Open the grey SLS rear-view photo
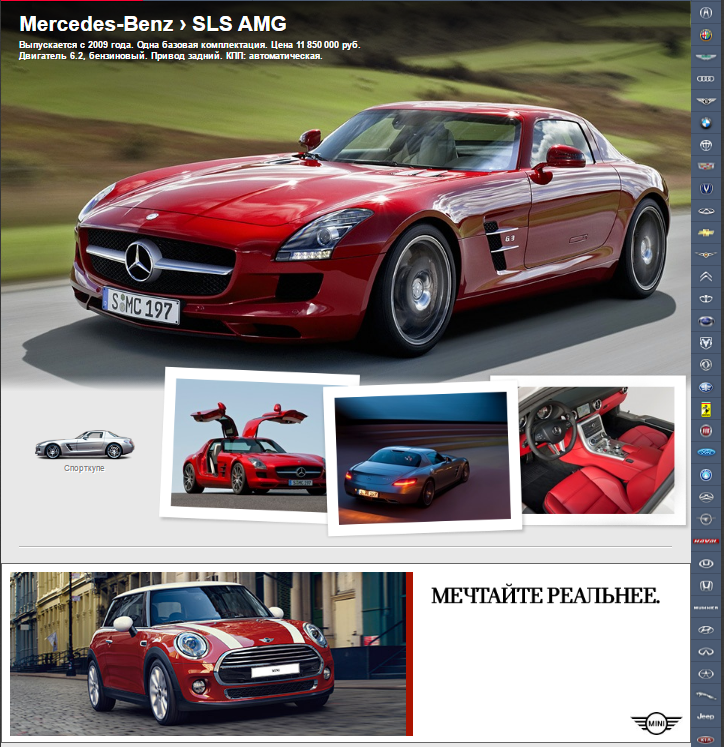Viewport: 724px width, 747px height. pyautogui.click(x=422, y=458)
